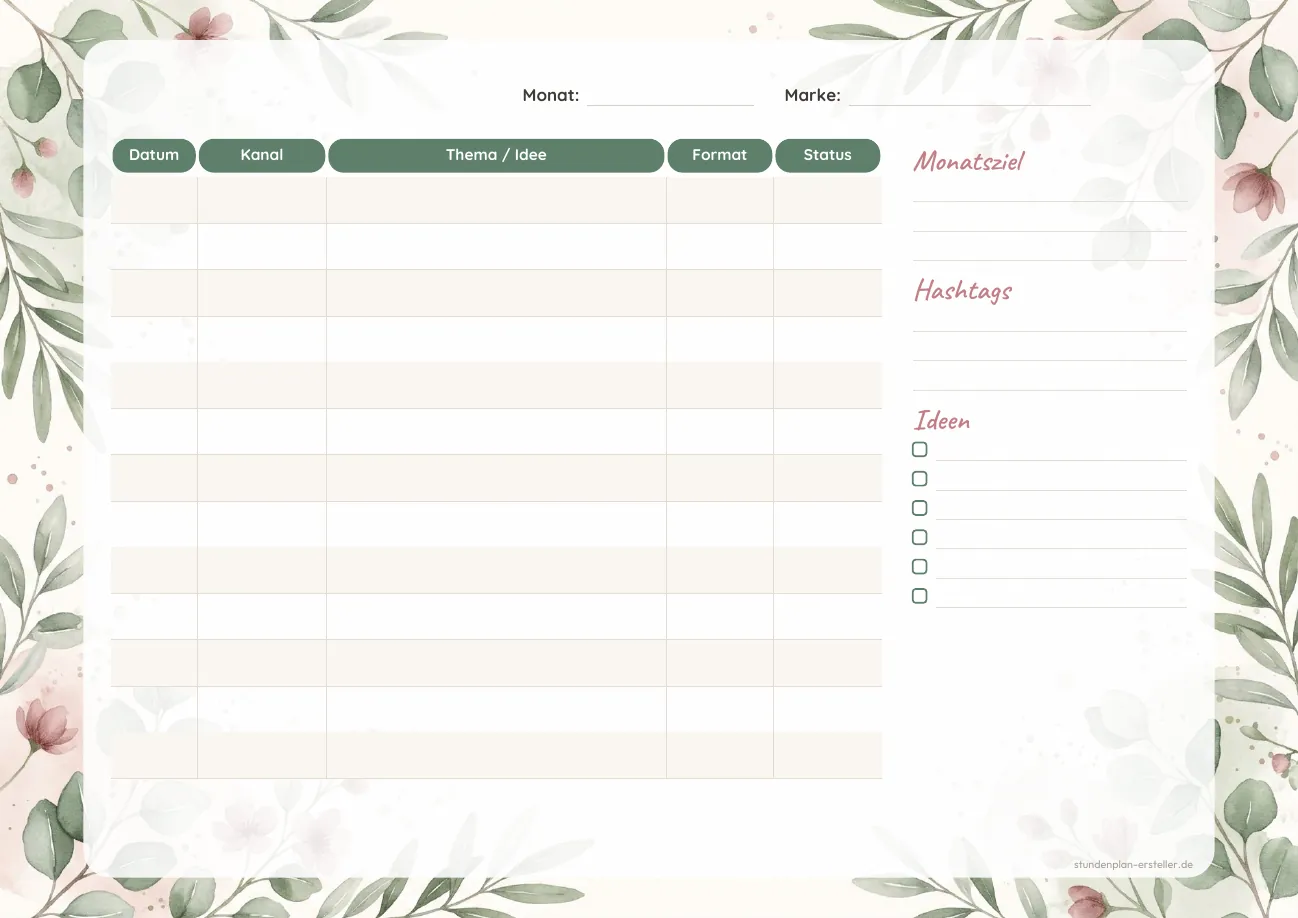Select the Kanal column header
The height and width of the screenshot is (918, 1298).
262,155
